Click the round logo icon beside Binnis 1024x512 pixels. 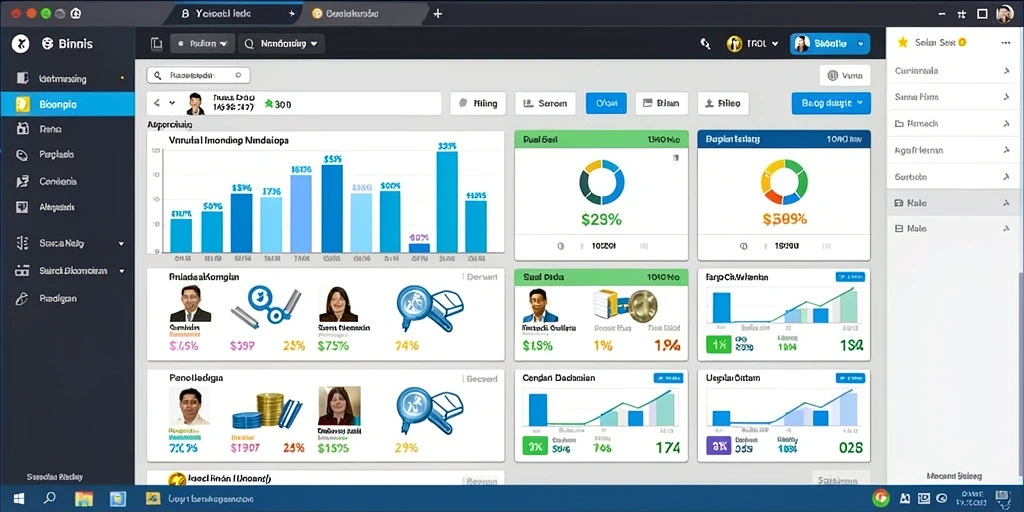(20, 44)
